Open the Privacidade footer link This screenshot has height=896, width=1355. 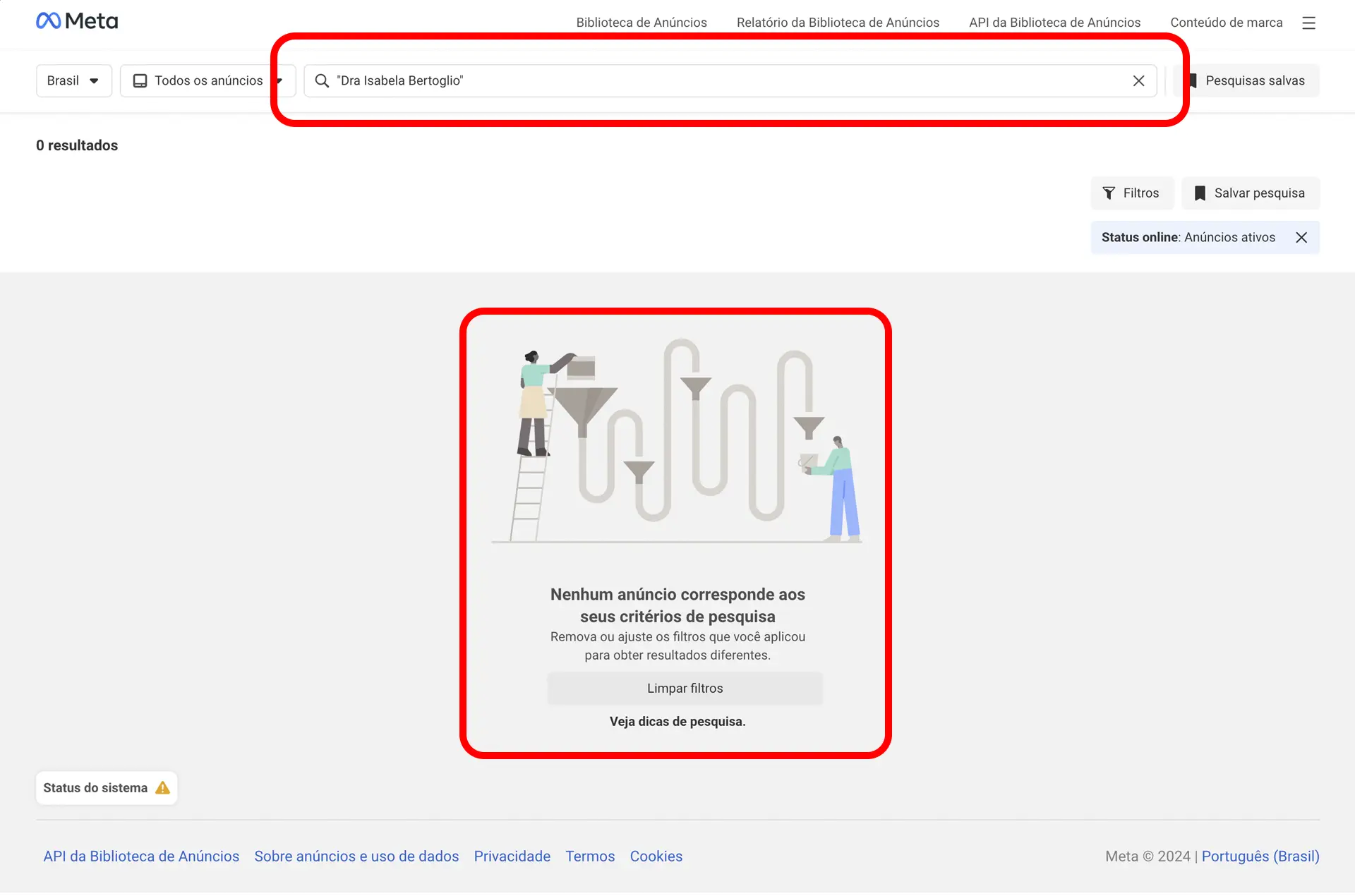coord(512,856)
